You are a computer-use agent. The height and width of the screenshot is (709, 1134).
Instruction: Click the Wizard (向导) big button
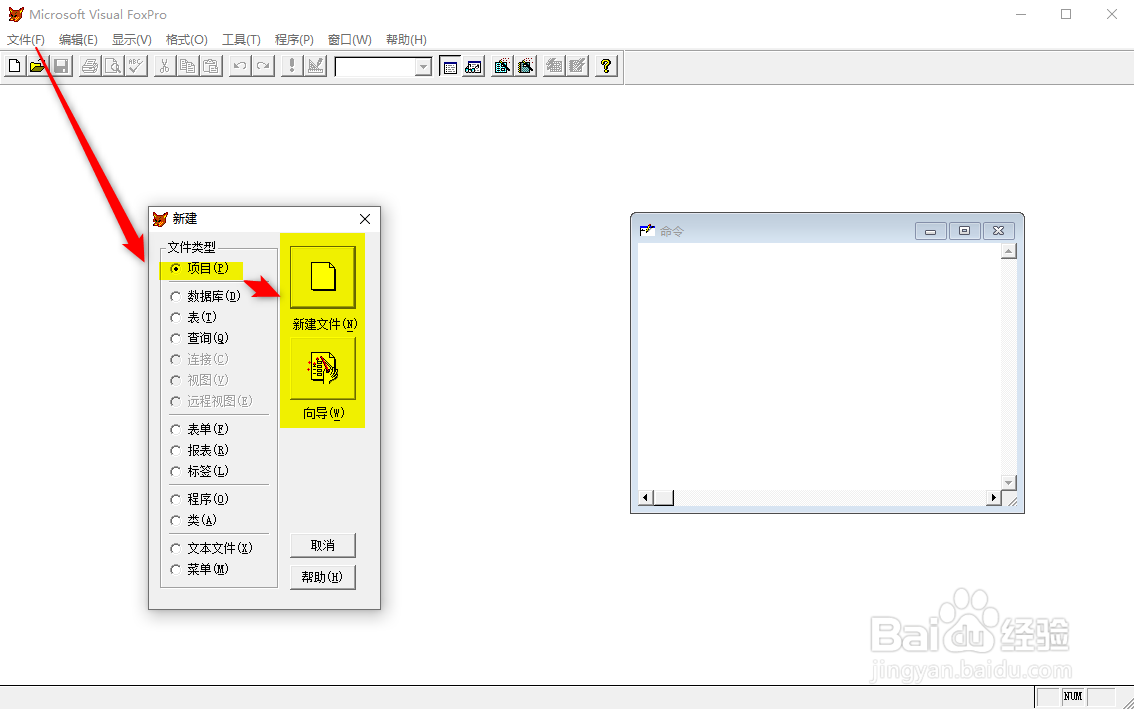pos(323,368)
